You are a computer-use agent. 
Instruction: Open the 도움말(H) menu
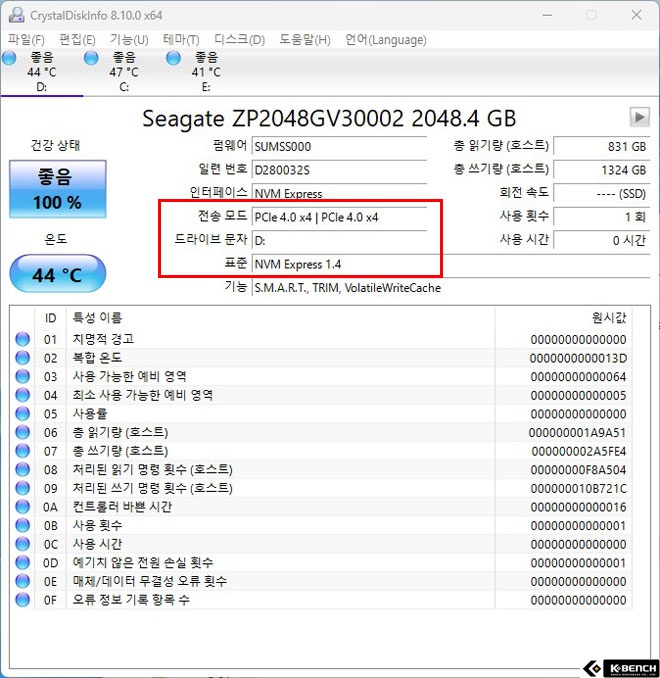304,40
